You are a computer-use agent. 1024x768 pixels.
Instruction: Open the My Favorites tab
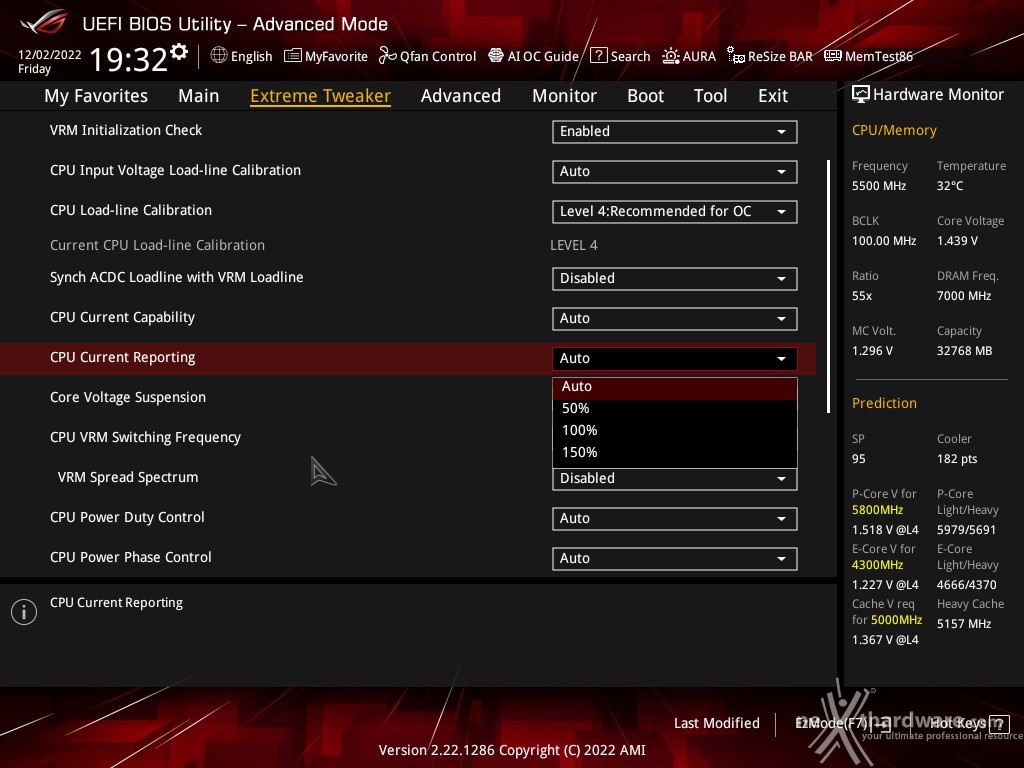coord(96,96)
